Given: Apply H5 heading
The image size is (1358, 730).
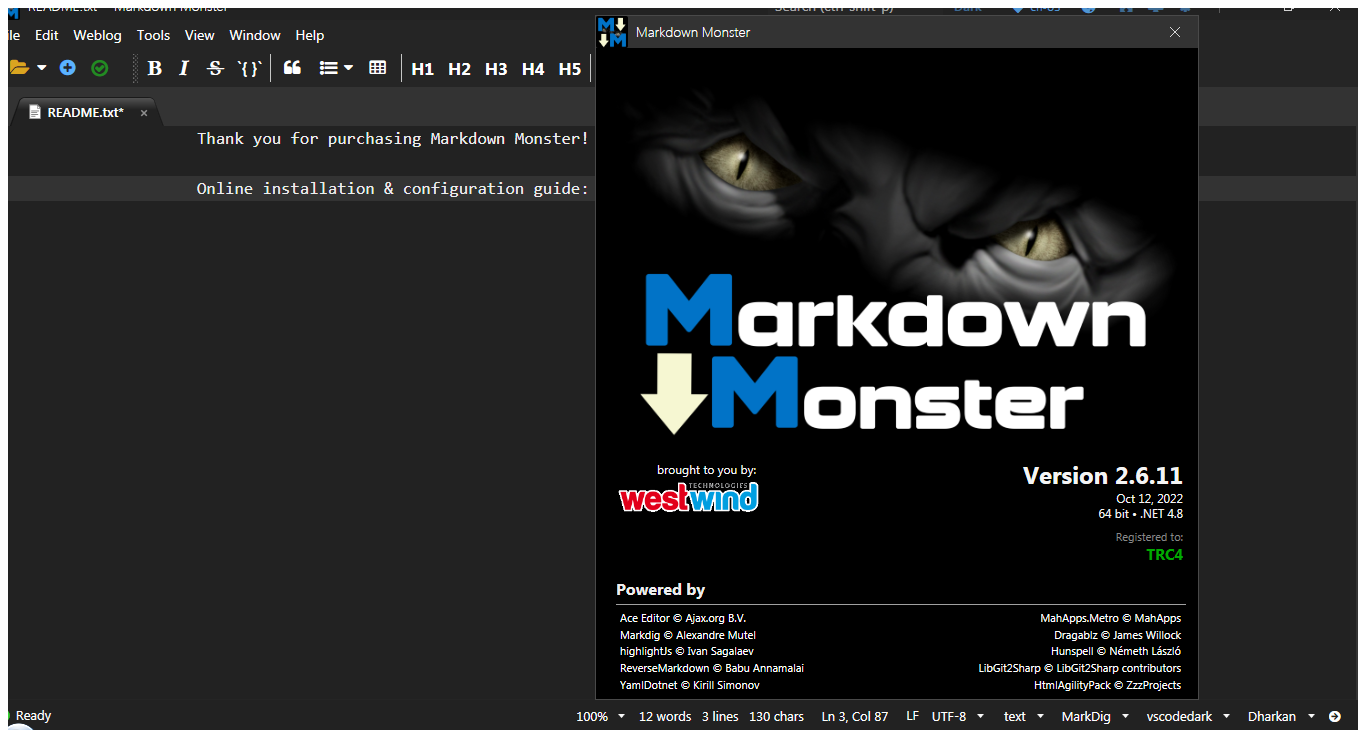Looking at the screenshot, I should pyautogui.click(x=569, y=69).
